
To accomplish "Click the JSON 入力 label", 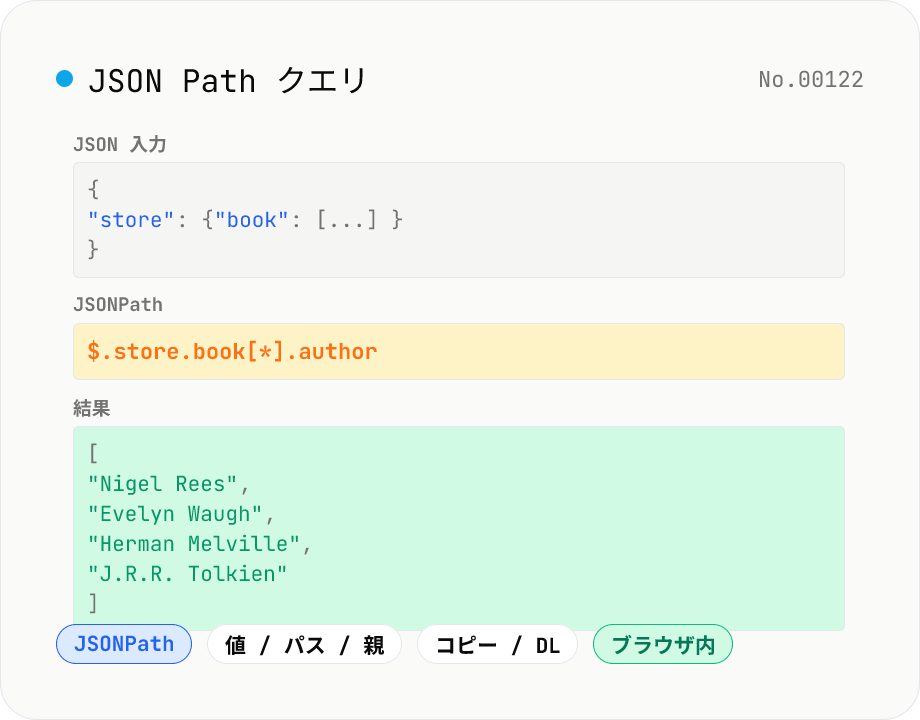I will pyautogui.click(x=120, y=144).
